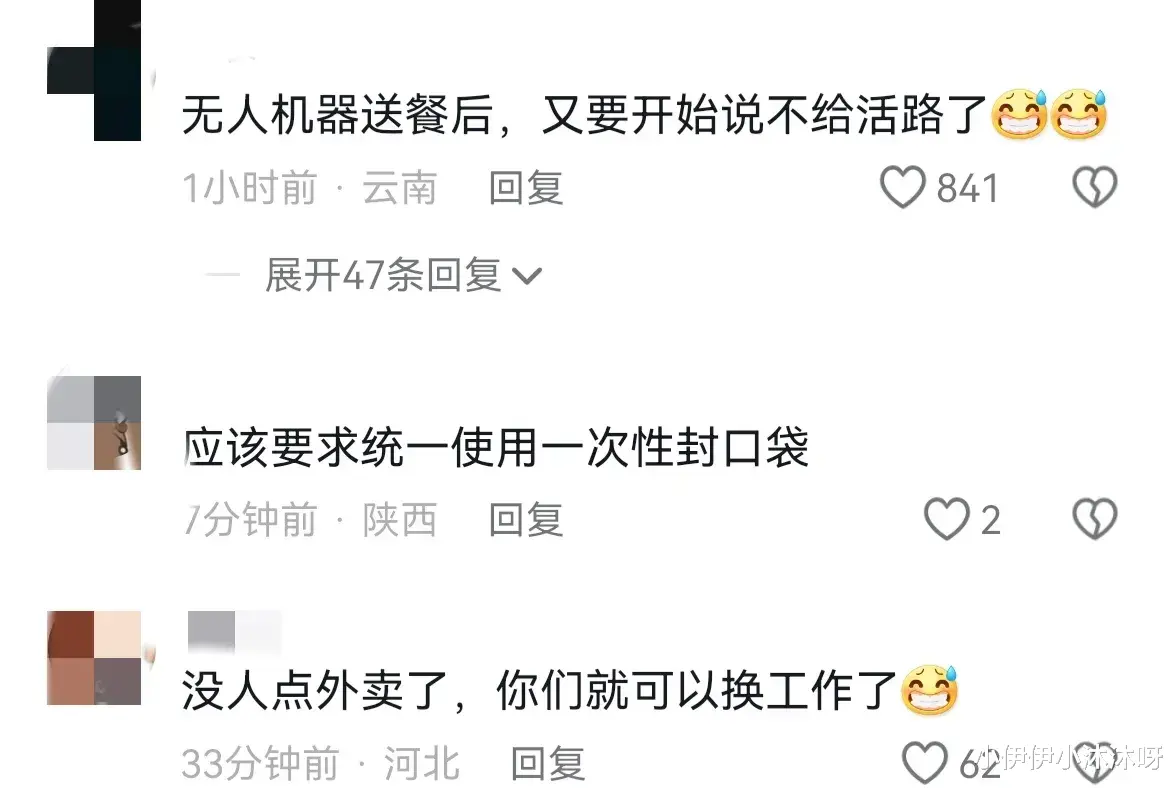
Task: Reply to the 没人点外卖了 comment
Action: click(x=548, y=763)
